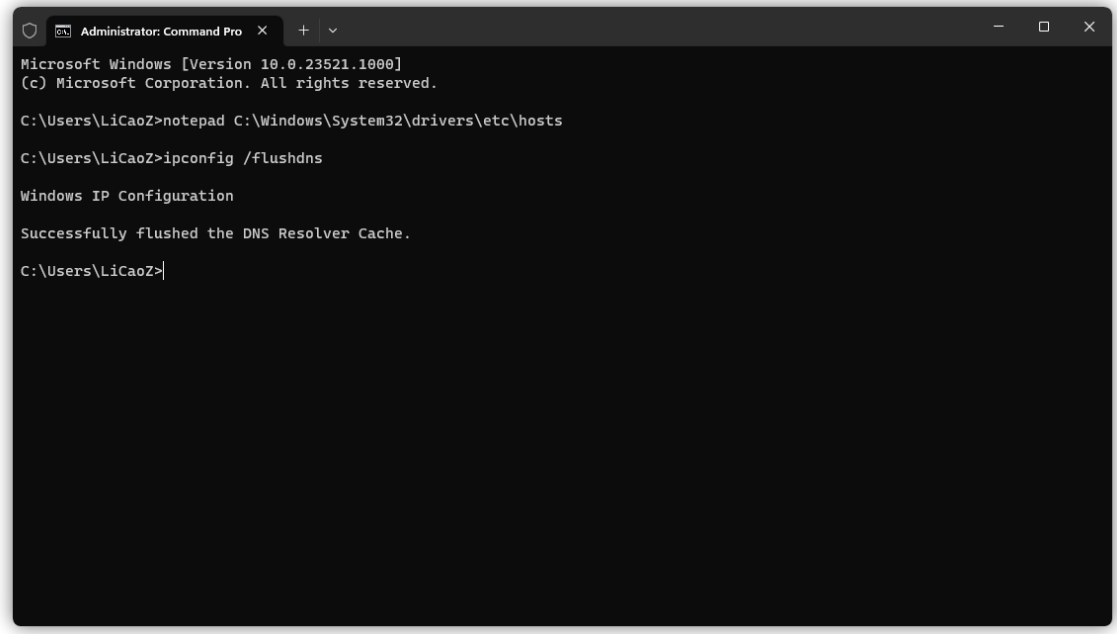The image size is (1117, 634).
Task: Minimize the terminal window
Action: [x=998, y=27]
